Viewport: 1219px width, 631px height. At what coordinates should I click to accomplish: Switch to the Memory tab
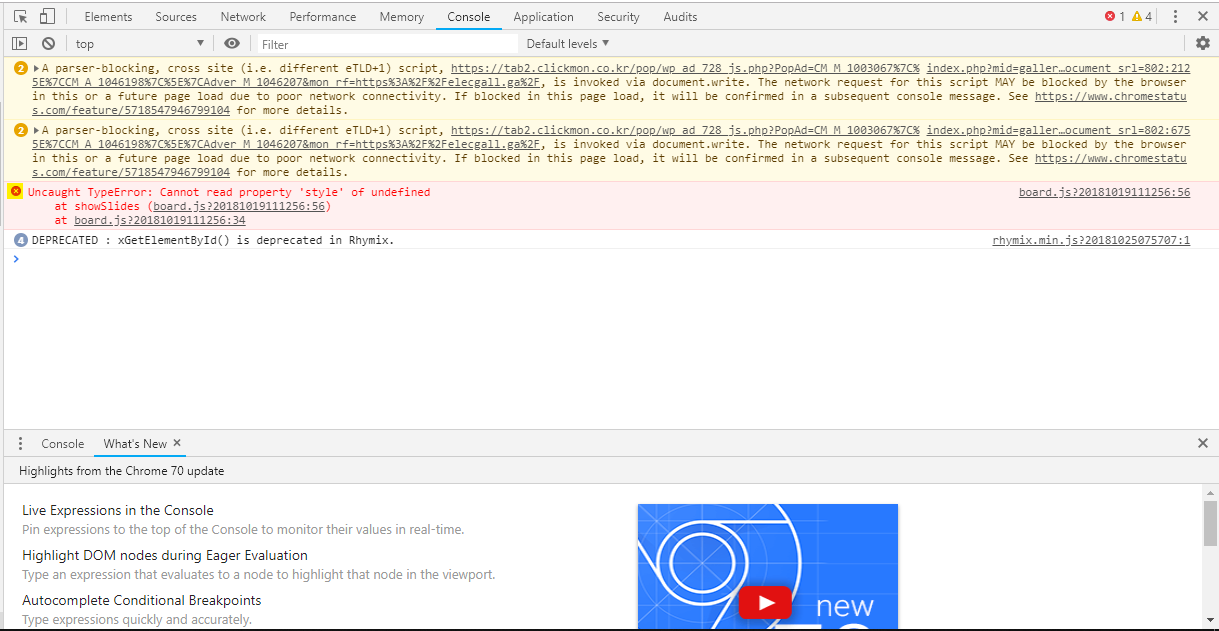pos(402,17)
